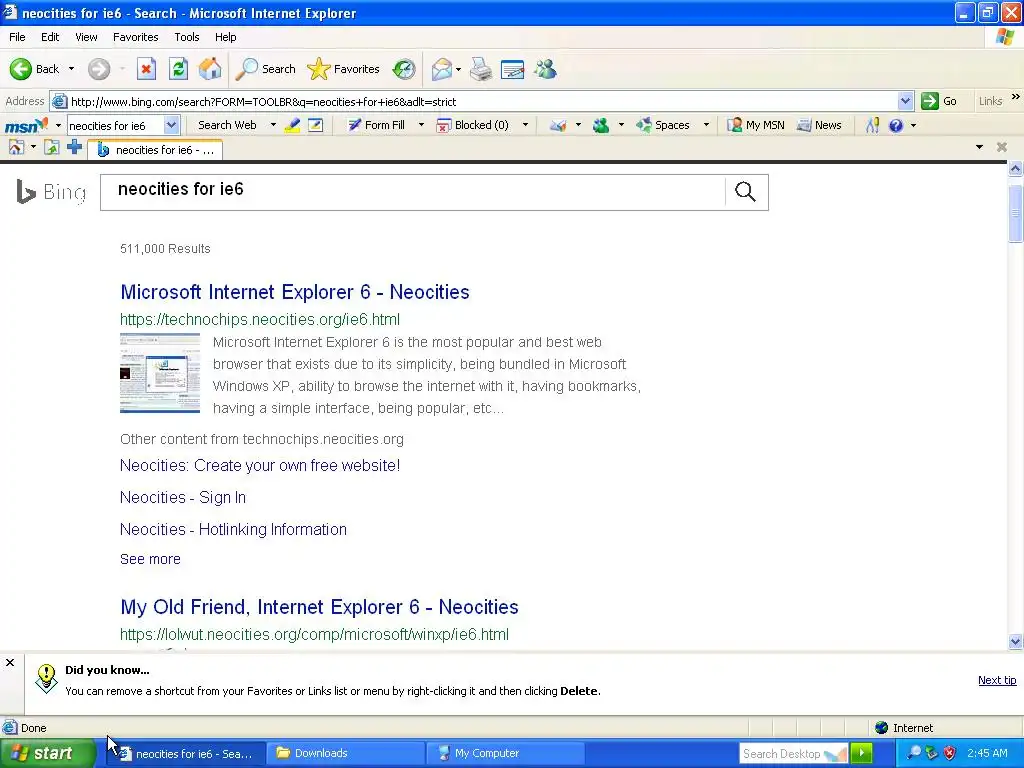The height and width of the screenshot is (768, 1024).
Task: Stop page loading with red X icon
Action: [146, 69]
